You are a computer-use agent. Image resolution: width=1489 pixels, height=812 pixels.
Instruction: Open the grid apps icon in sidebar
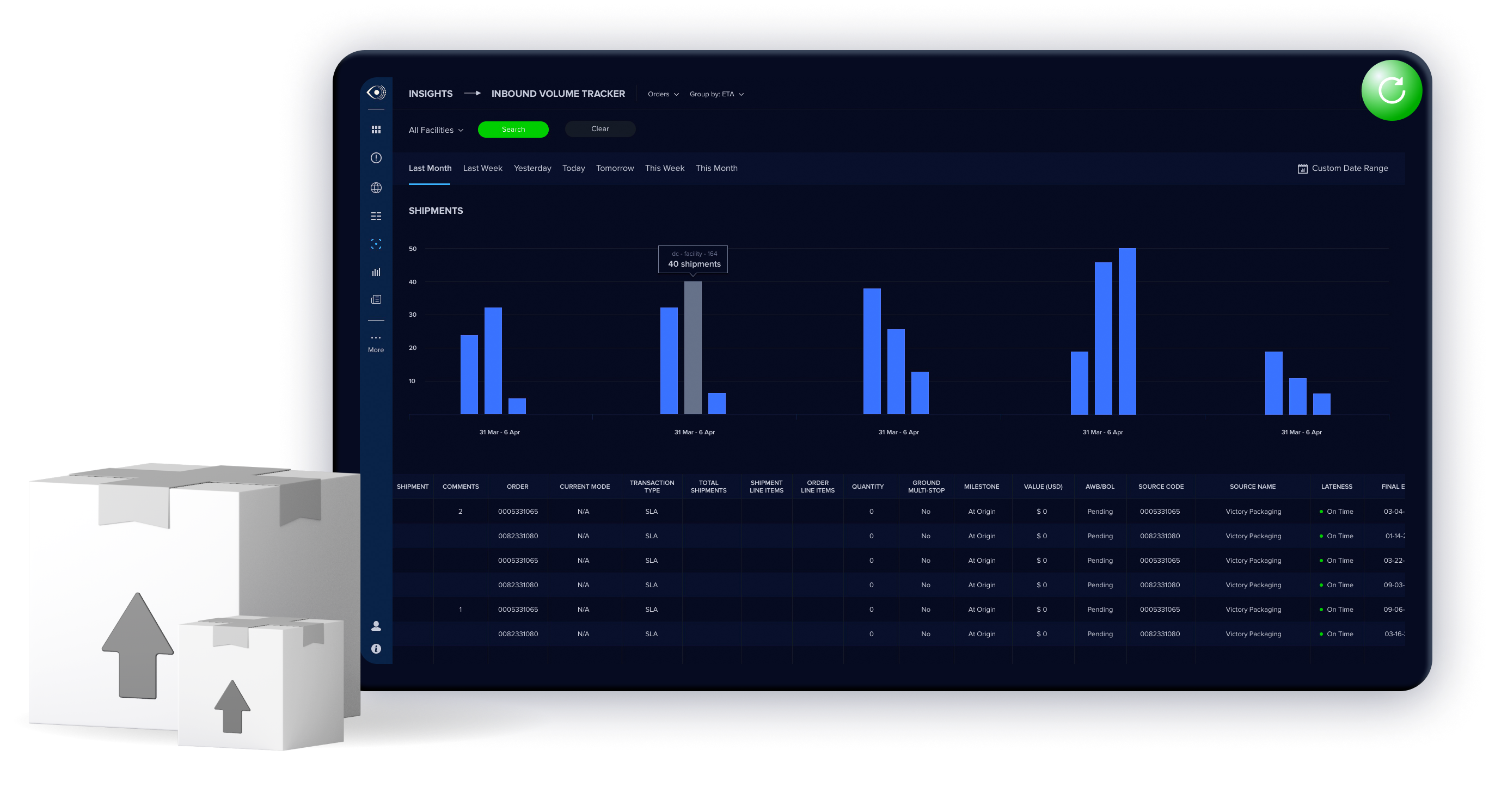point(376,130)
